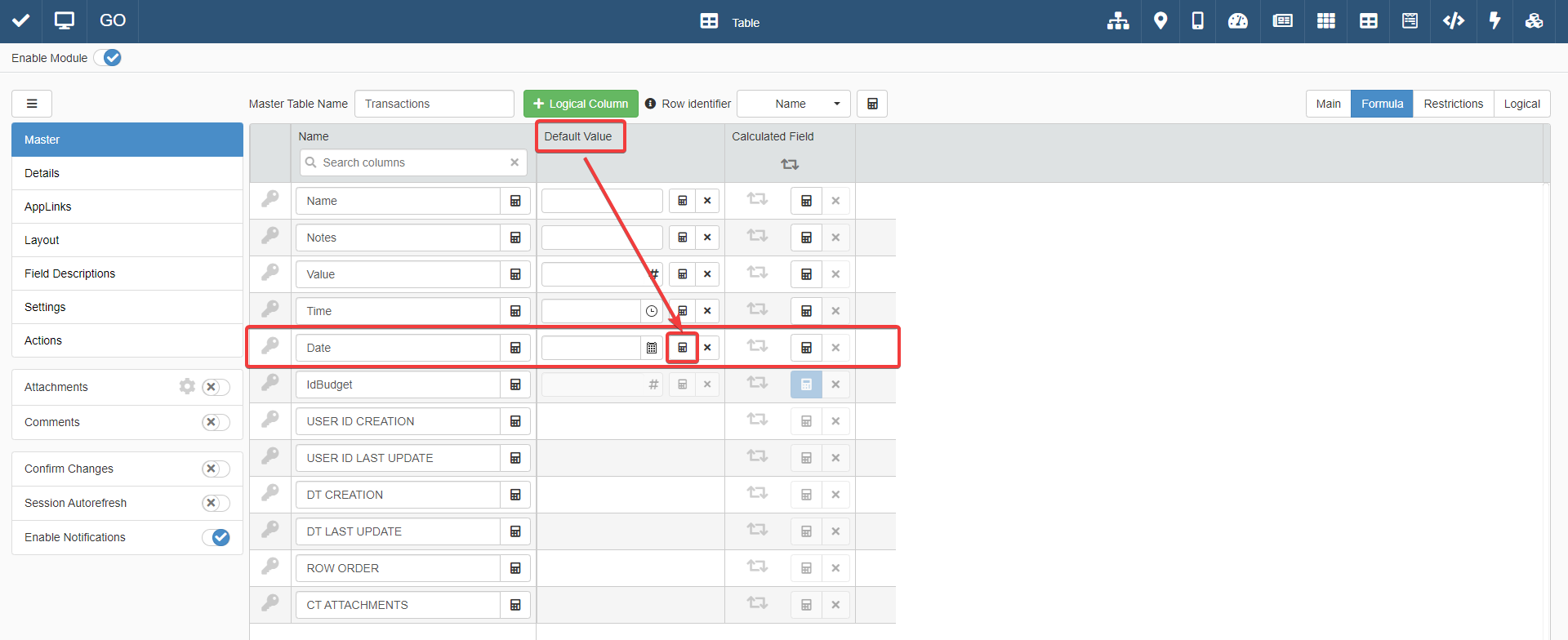
Task: Click the calendar picker in Date row
Action: [x=652, y=348]
